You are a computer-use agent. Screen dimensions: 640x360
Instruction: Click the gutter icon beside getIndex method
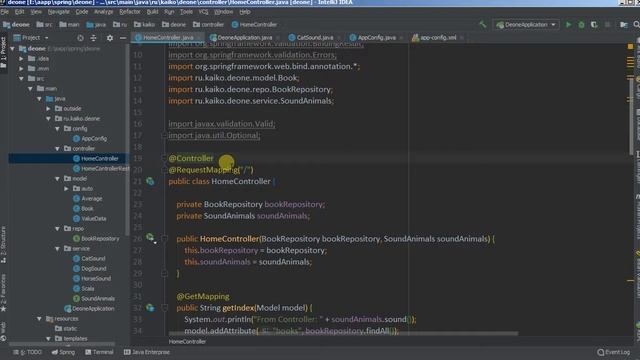click(150, 308)
